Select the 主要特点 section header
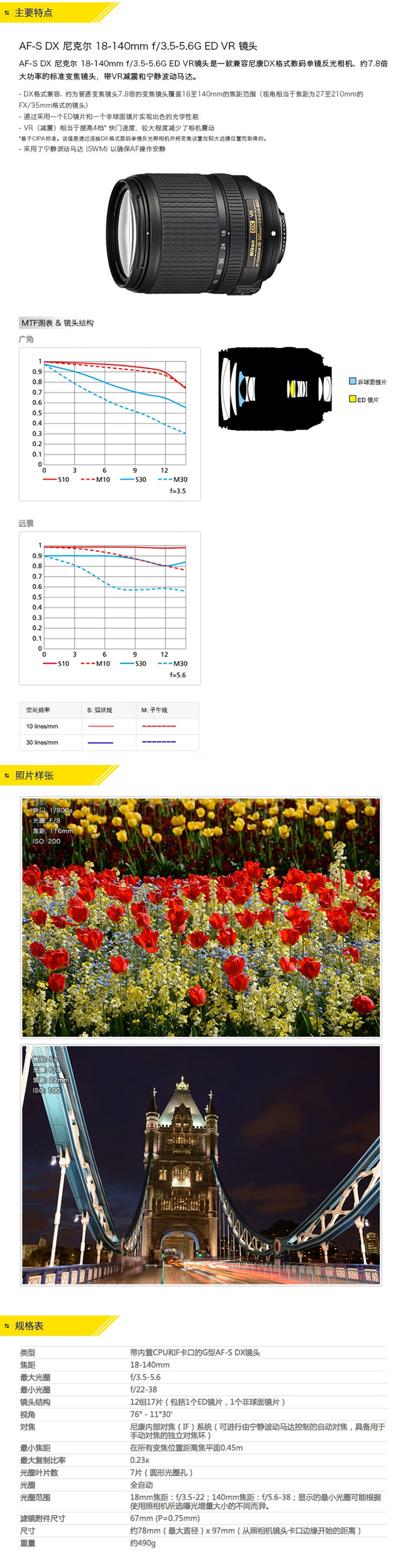401x1568 pixels. click(x=60, y=12)
